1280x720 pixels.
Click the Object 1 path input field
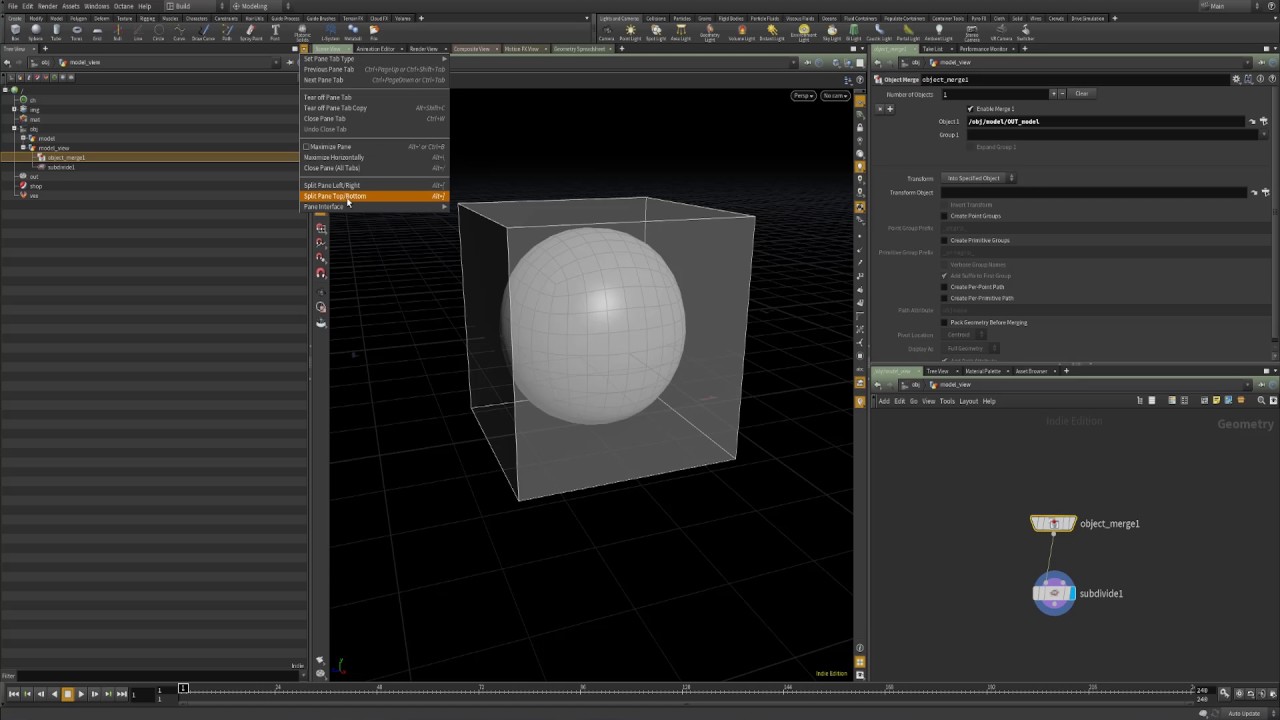1104,121
